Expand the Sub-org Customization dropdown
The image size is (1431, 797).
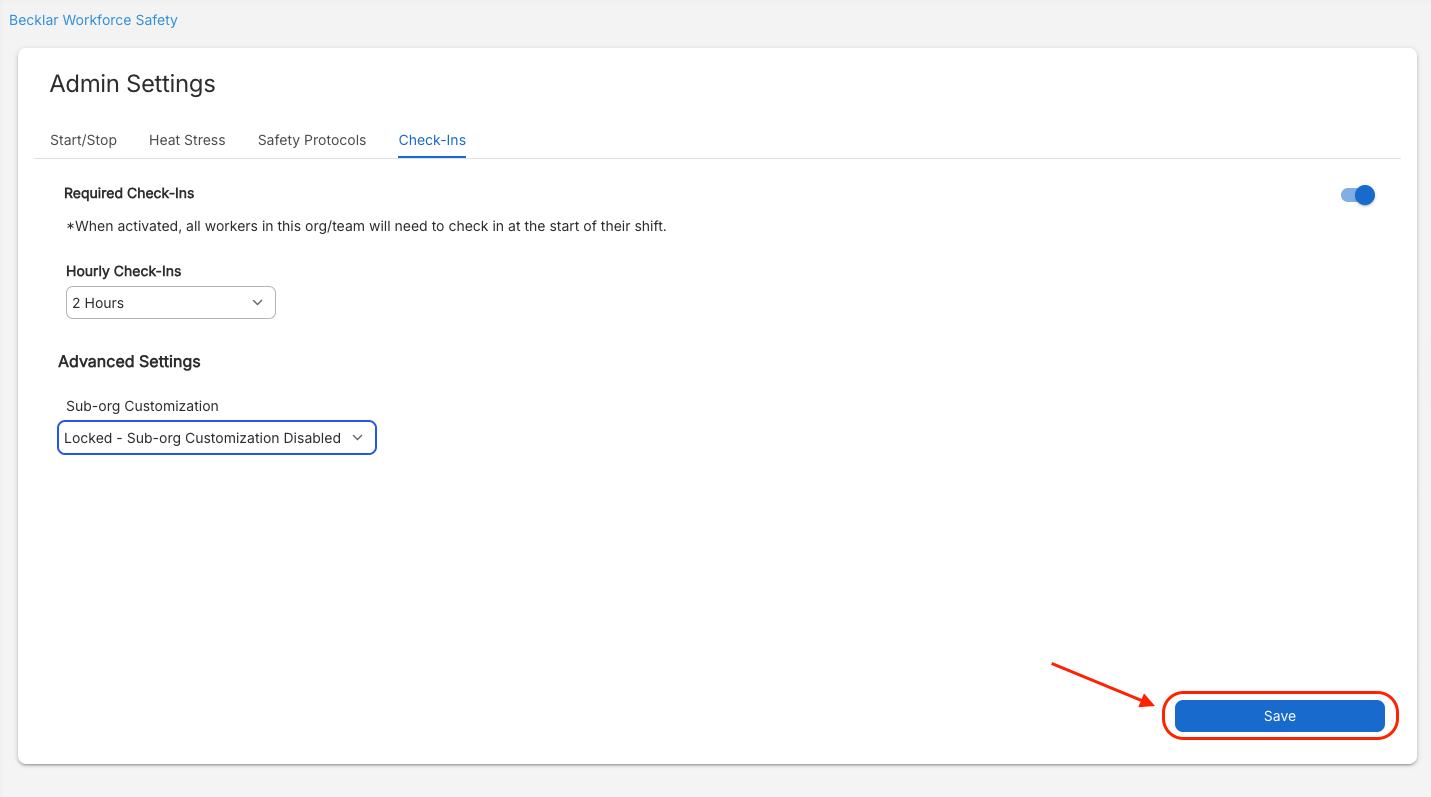pyautogui.click(x=217, y=438)
